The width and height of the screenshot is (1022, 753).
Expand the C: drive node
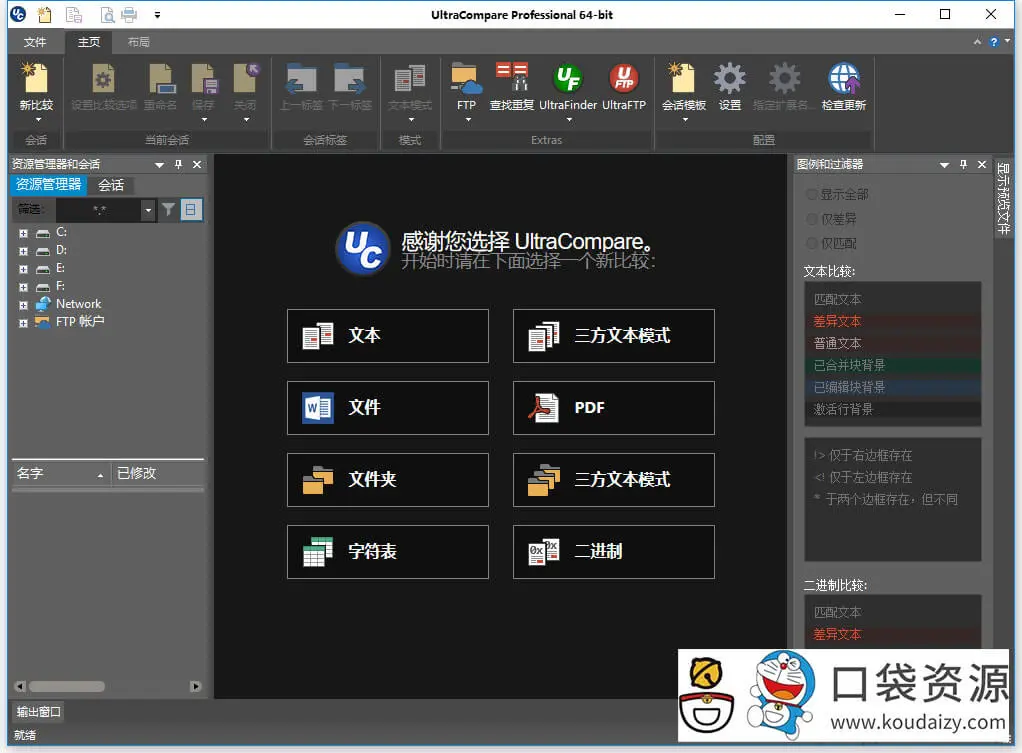tap(23, 233)
